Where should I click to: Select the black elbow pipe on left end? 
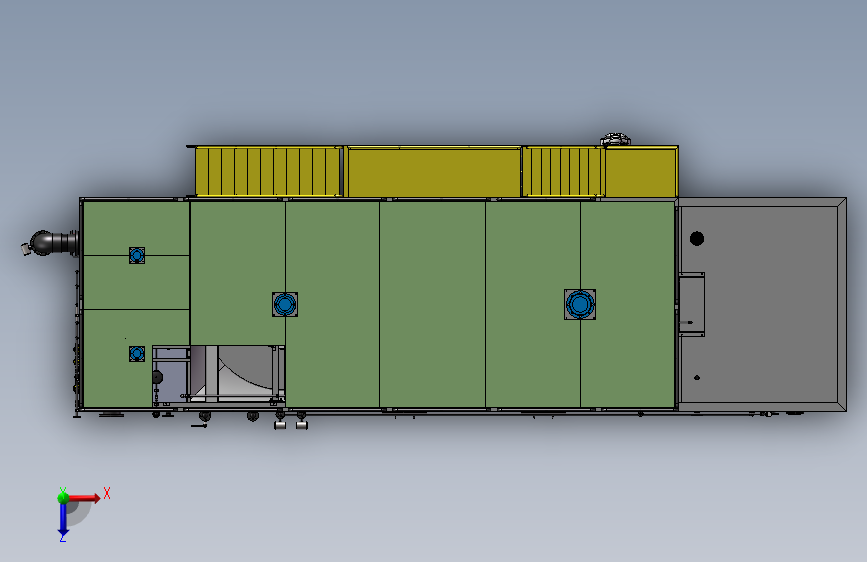coord(50,243)
